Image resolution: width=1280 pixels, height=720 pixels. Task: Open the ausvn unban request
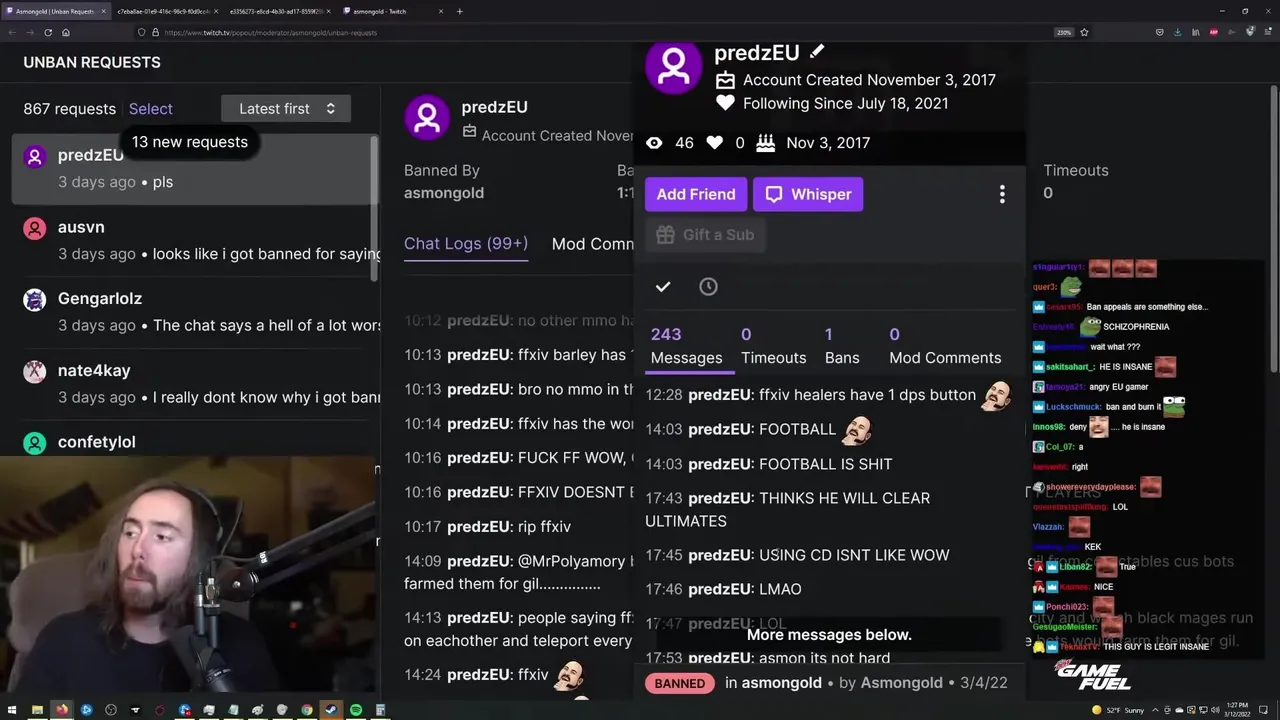(196, 240)
